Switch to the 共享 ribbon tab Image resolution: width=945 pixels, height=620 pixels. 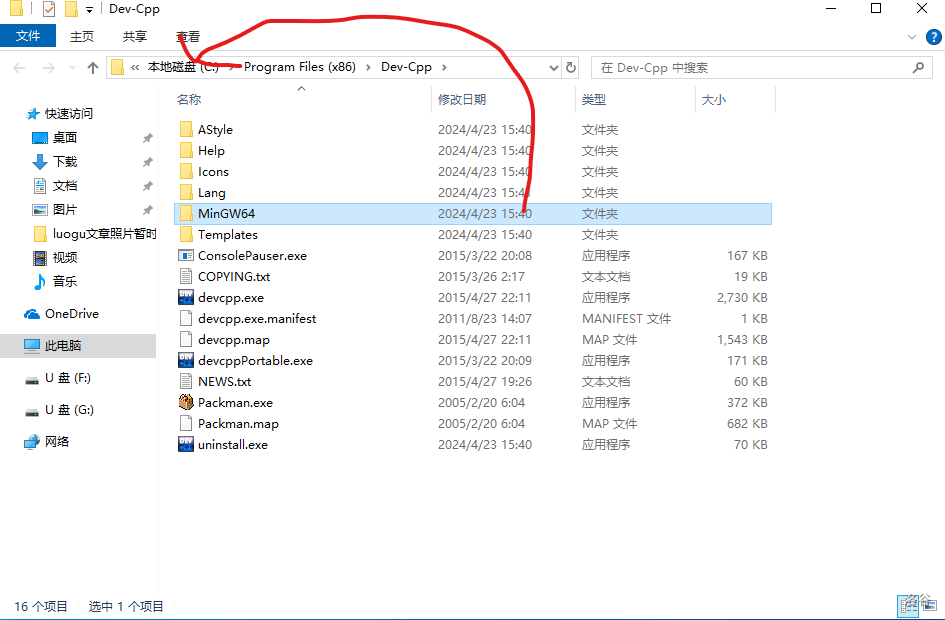click(x=134, y=36)
